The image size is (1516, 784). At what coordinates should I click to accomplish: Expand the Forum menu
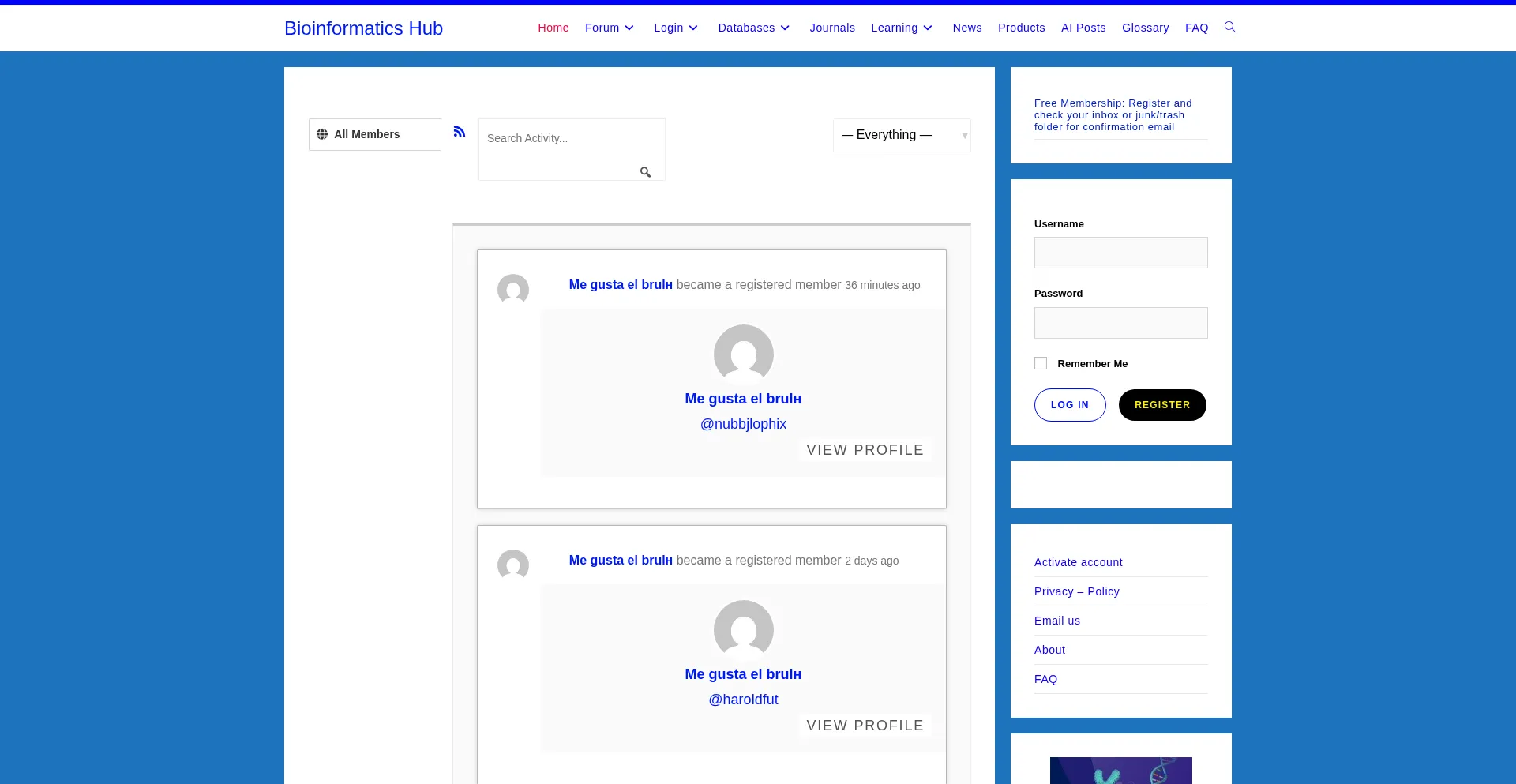point(610,28)
